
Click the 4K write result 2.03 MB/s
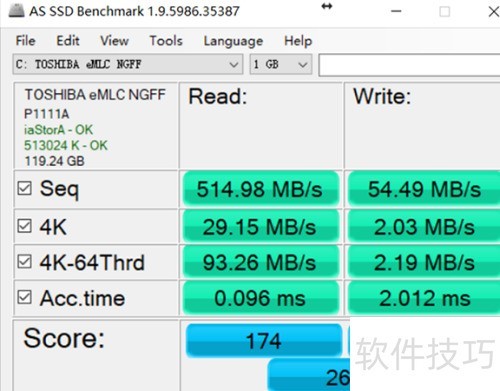424,227
